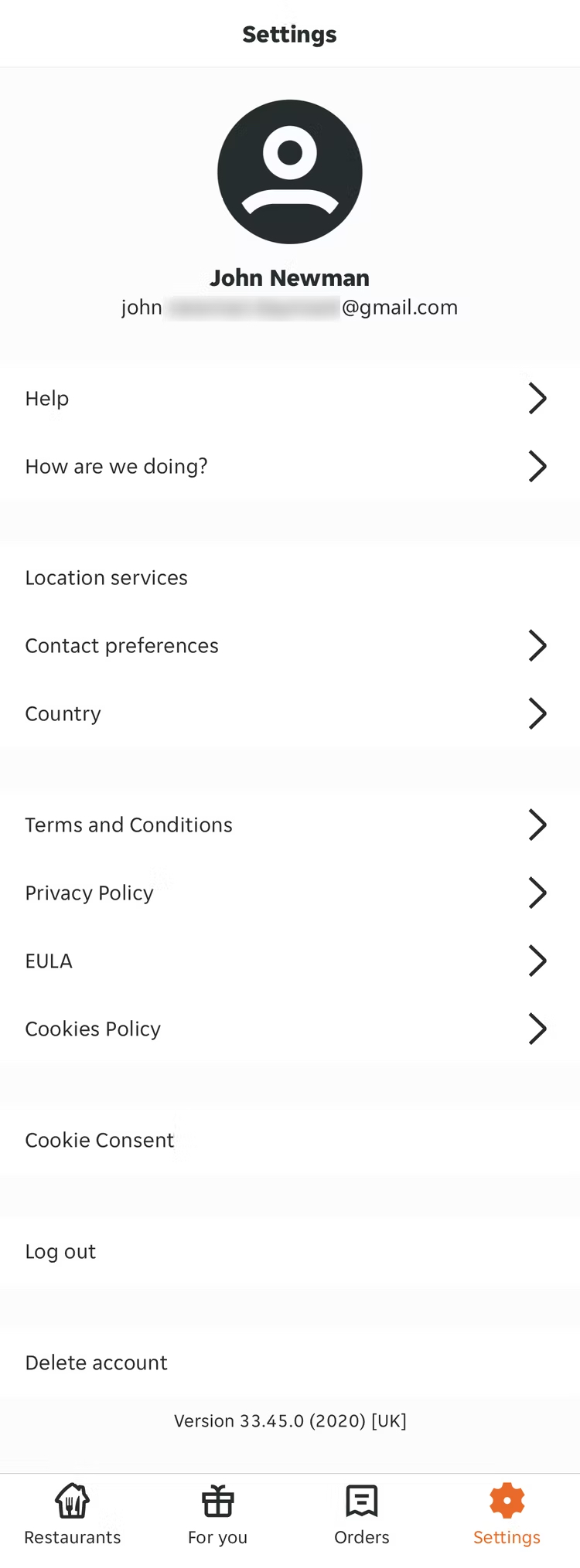
Task: Click the Privacy Policy label
Action: [90, 893]
